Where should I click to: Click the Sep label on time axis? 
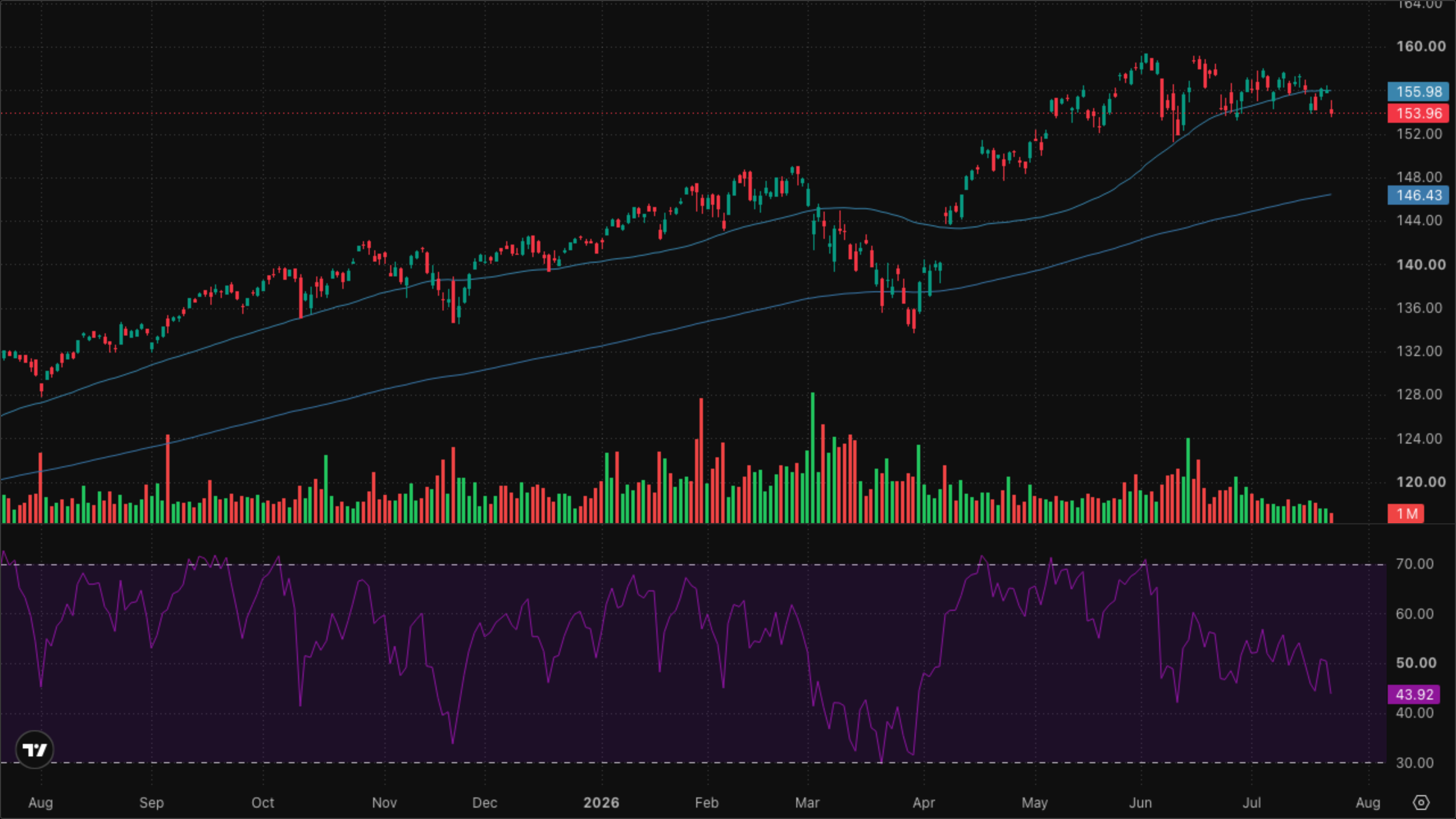point(151,803)
